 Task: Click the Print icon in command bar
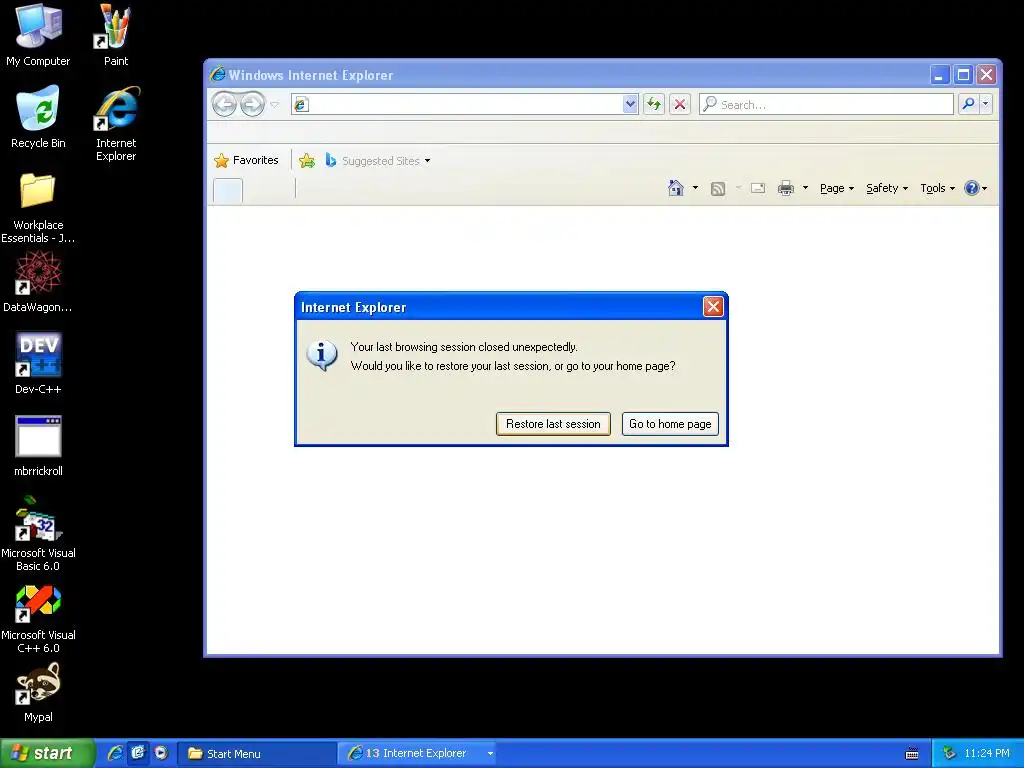coord(786,188)
